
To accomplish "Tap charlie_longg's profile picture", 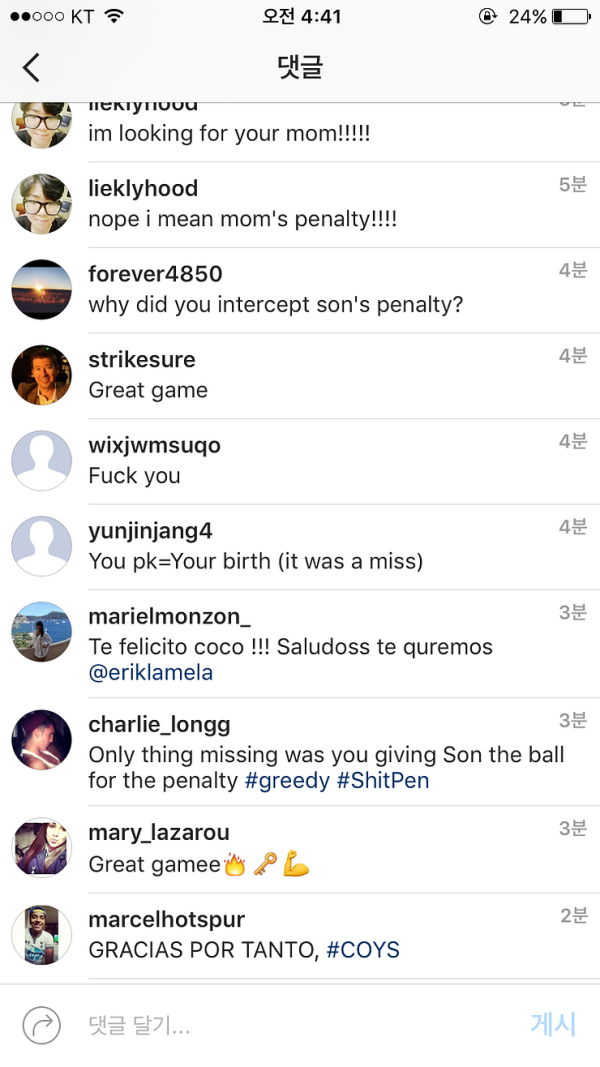I will tap(42, 740).
